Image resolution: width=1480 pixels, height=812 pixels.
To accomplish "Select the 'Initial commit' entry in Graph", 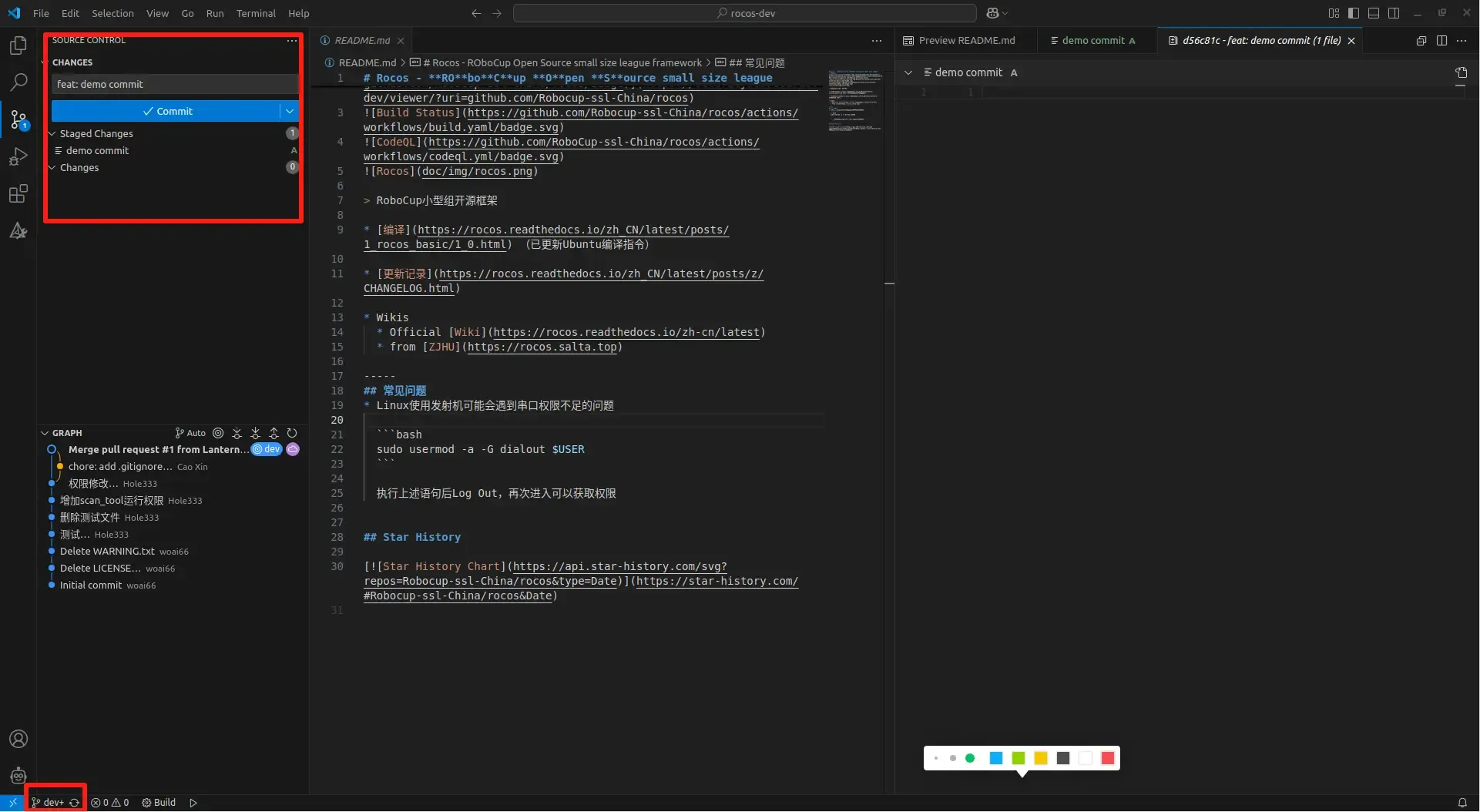I will tap(91, 586).
